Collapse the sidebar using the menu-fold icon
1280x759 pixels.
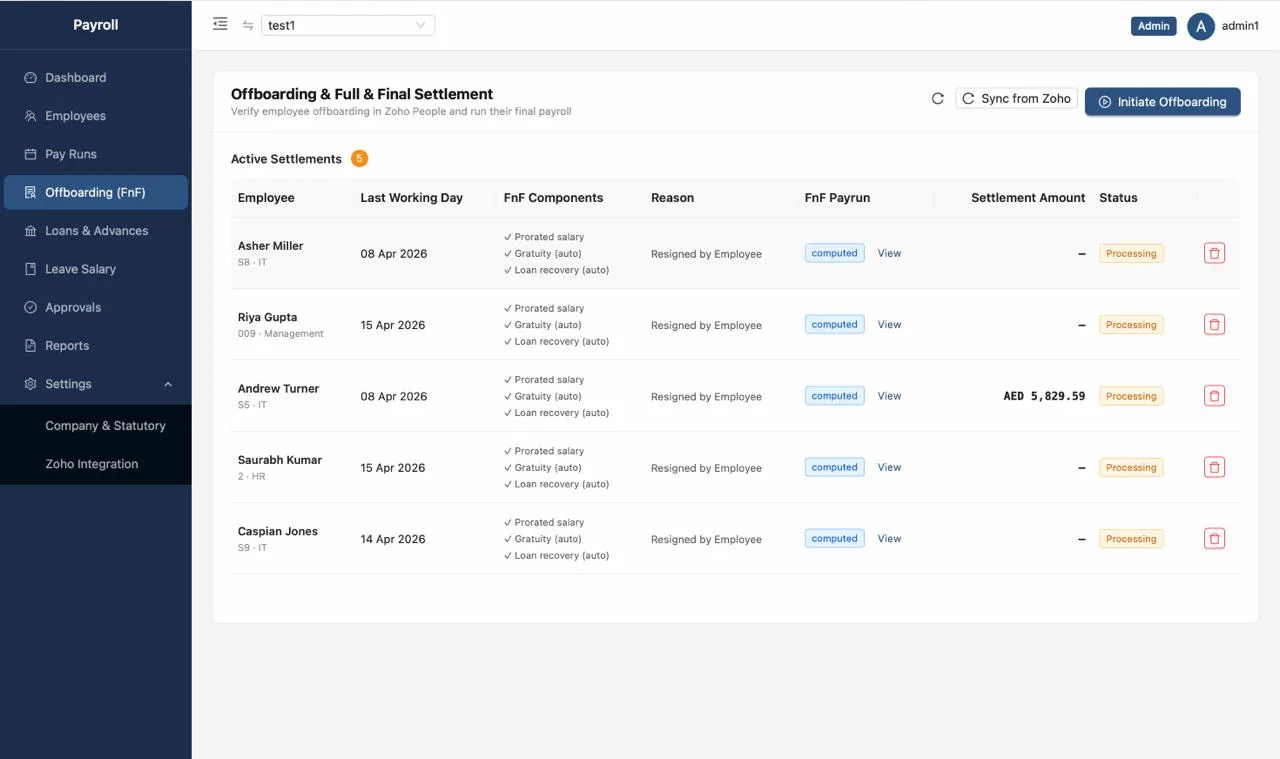pos(221,24)
